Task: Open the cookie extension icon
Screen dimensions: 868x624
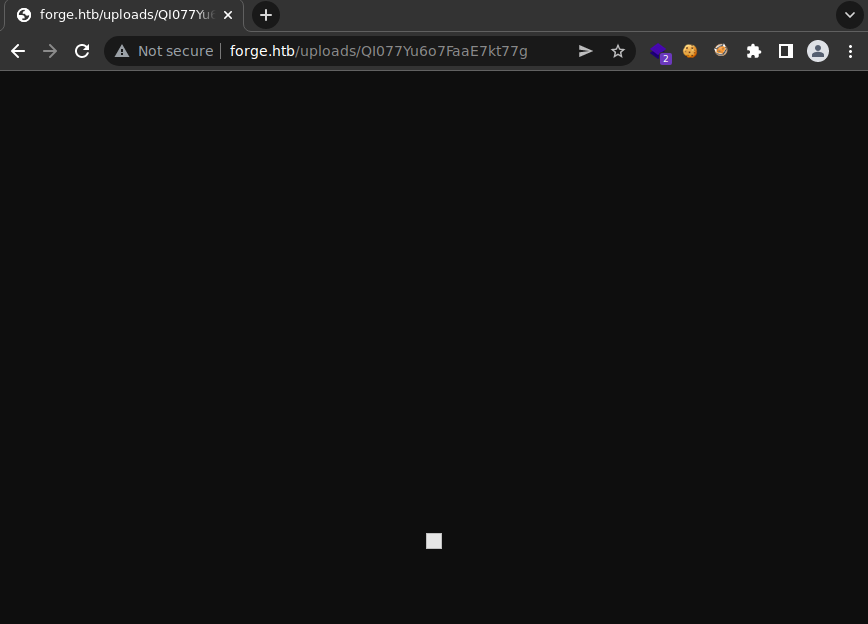Action: coord(690,51)
